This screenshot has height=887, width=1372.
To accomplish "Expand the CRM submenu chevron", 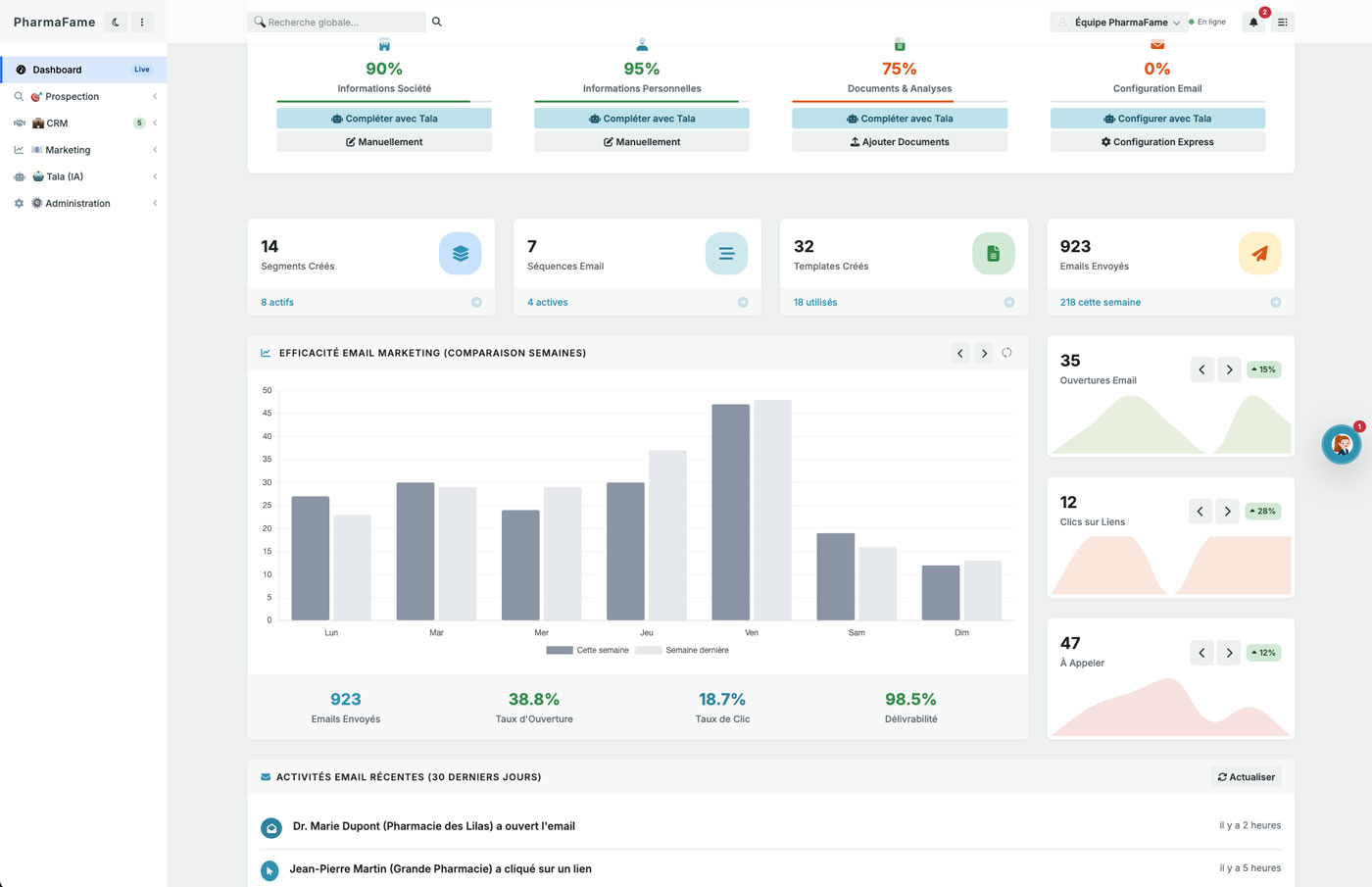I will 155,123.
